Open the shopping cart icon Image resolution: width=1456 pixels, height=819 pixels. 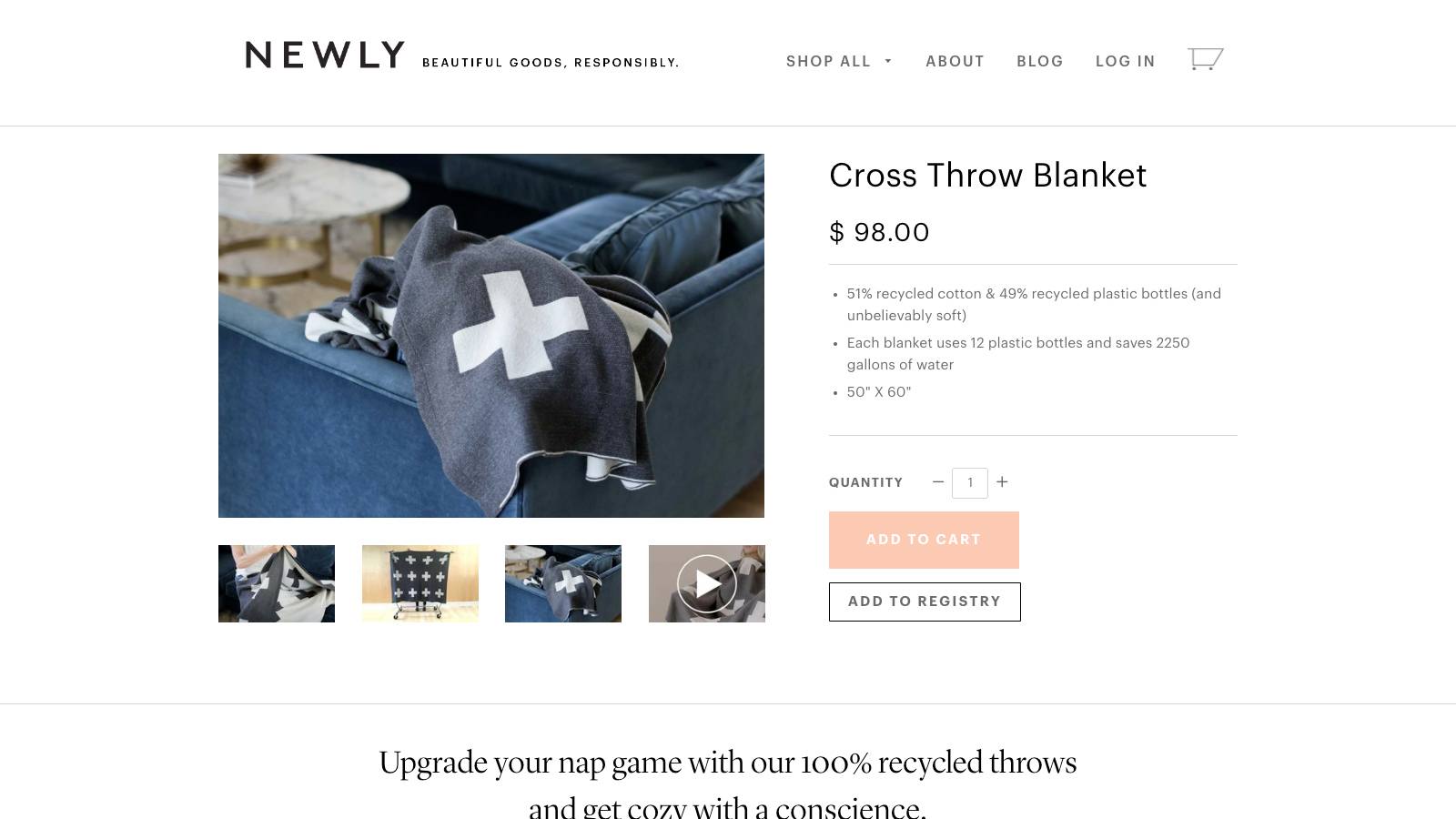pos(1205,59)
